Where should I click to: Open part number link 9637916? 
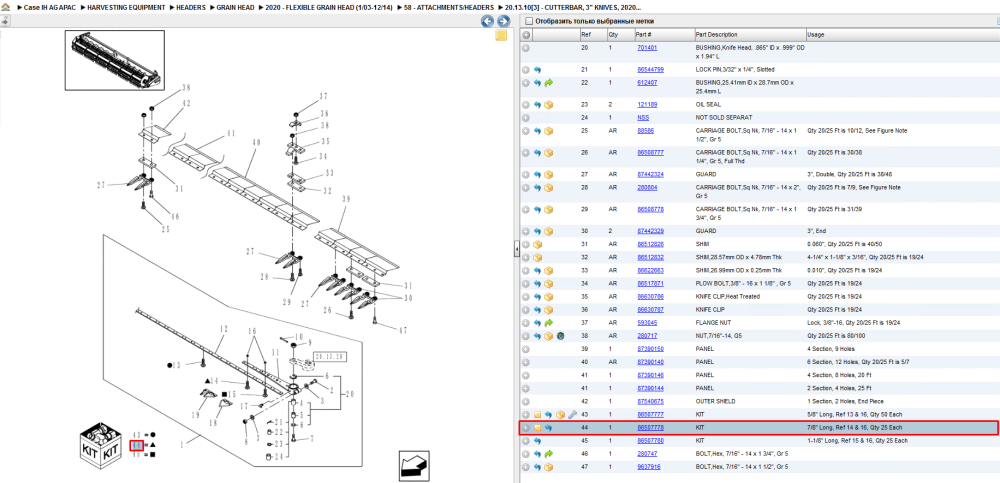click(649, 467)
